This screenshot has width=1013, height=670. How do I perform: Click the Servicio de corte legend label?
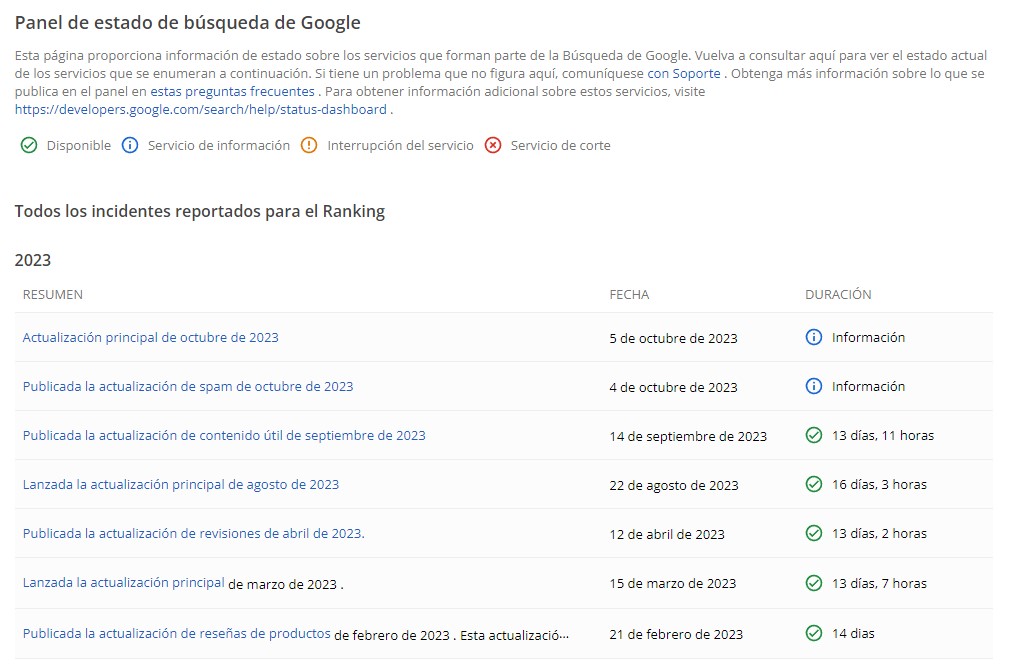[x=561, y=145]
